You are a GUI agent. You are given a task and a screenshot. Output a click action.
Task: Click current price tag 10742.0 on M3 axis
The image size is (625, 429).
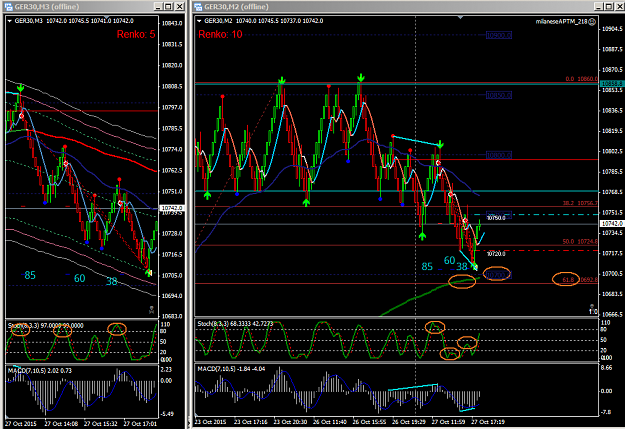[172, 208]
